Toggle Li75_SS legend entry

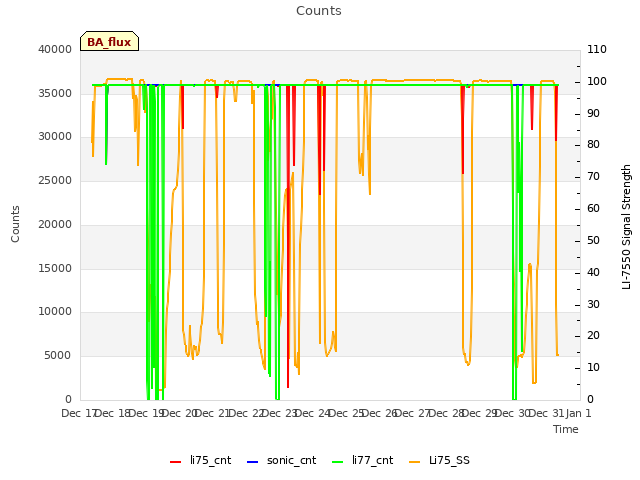(x=439, y=461)
